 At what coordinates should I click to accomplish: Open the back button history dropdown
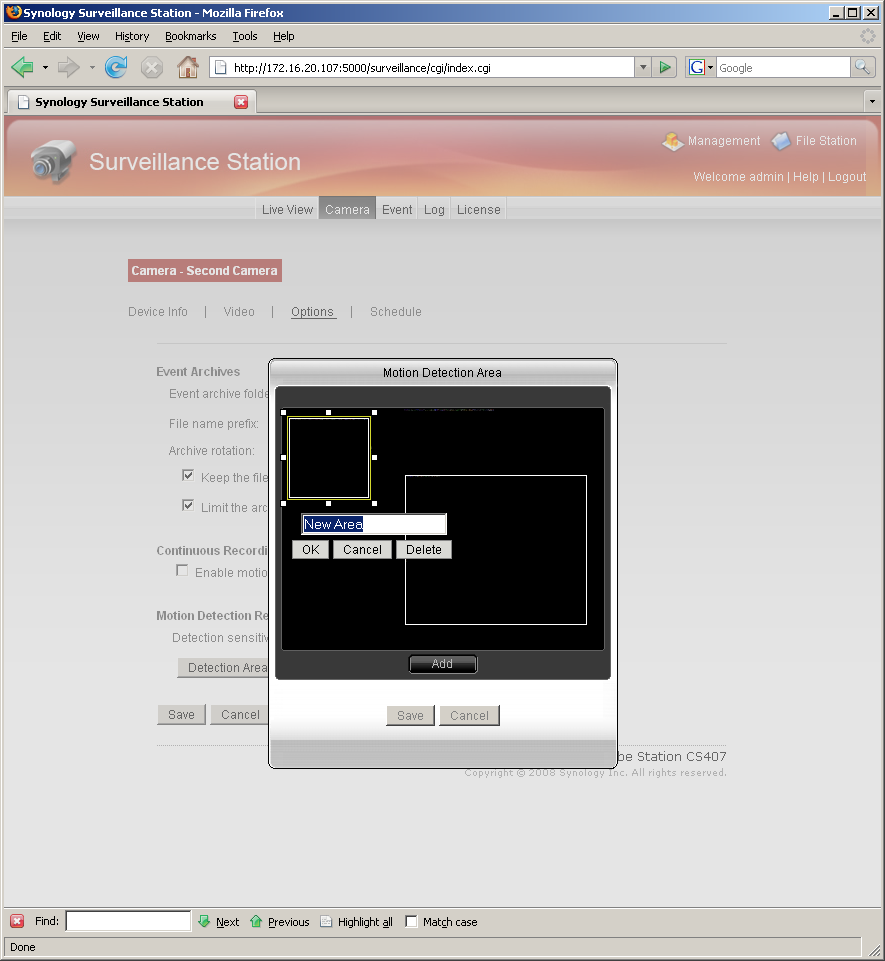pos(45,67)
